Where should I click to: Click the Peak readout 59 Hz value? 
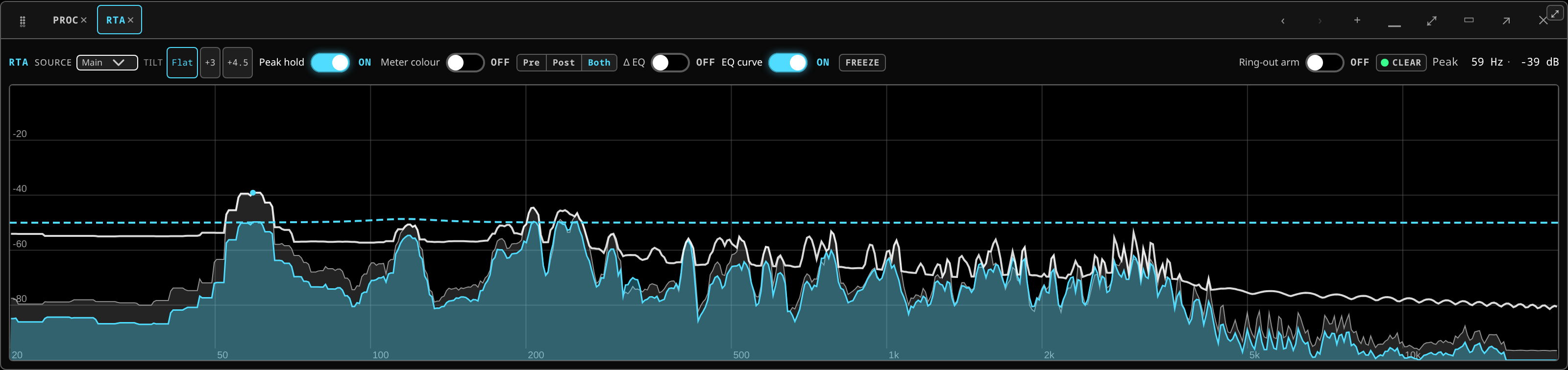pos(1487,62)
